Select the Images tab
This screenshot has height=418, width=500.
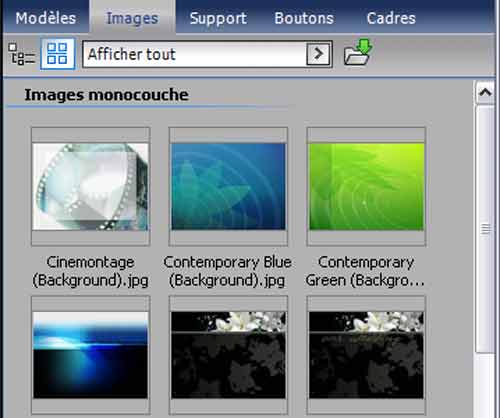point(132,18)
